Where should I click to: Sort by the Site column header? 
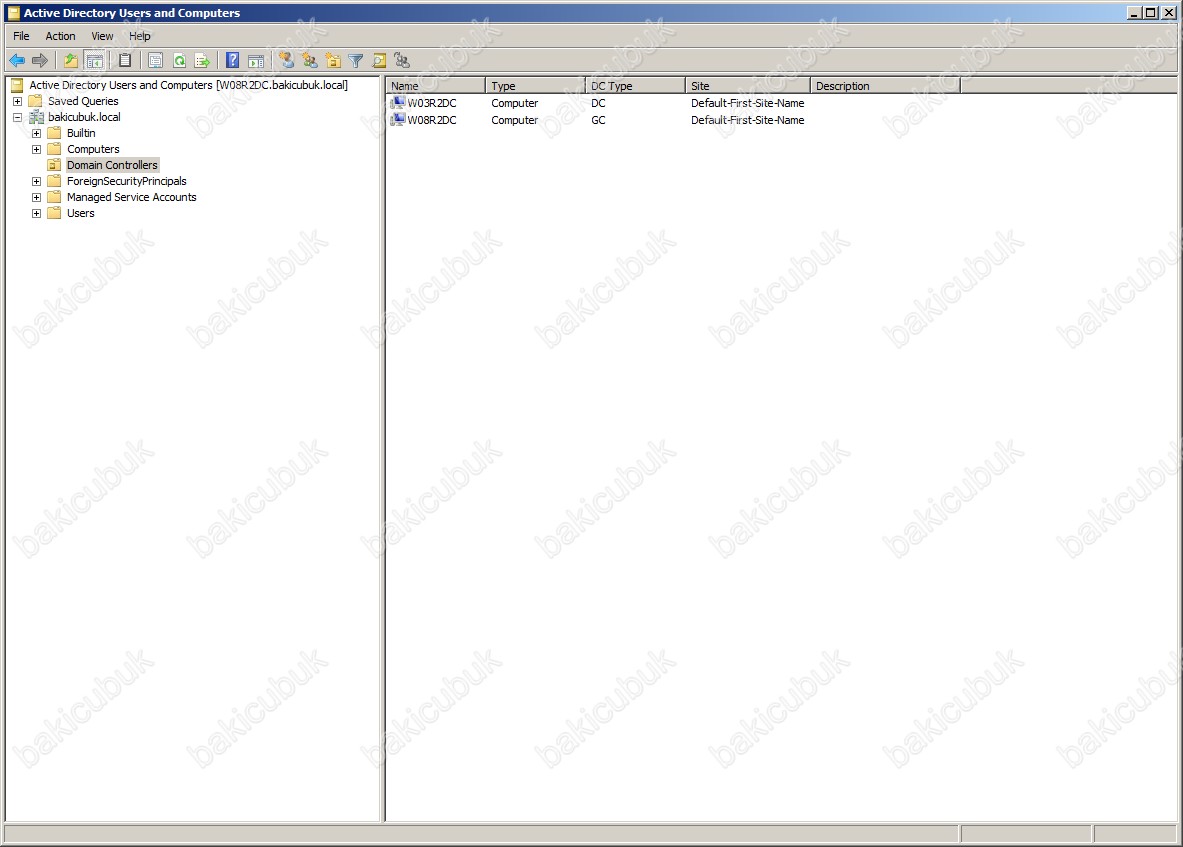pos(748,86)
